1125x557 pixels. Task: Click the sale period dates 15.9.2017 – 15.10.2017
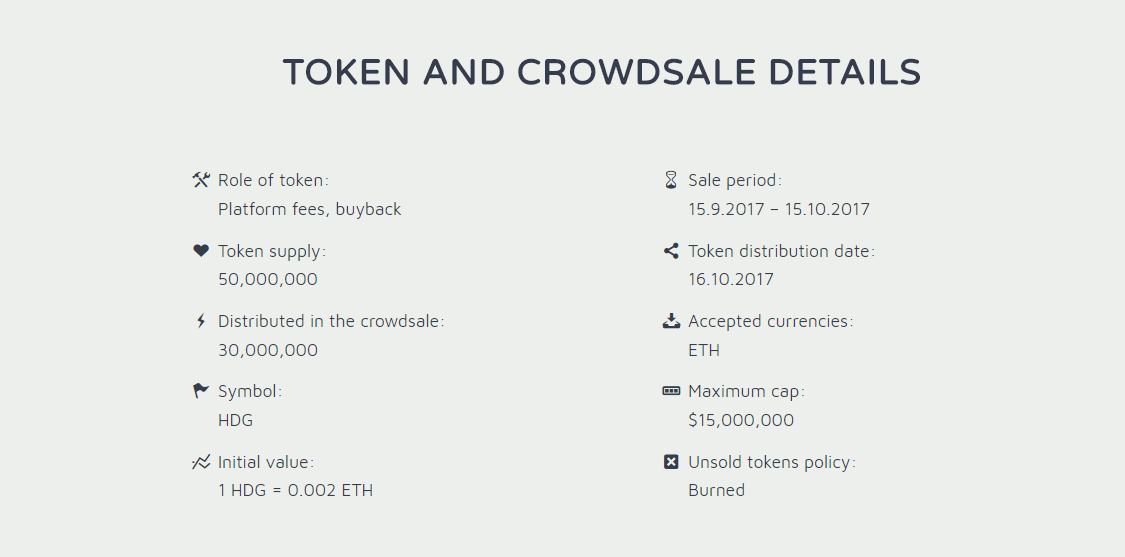[x=778, y=209]
